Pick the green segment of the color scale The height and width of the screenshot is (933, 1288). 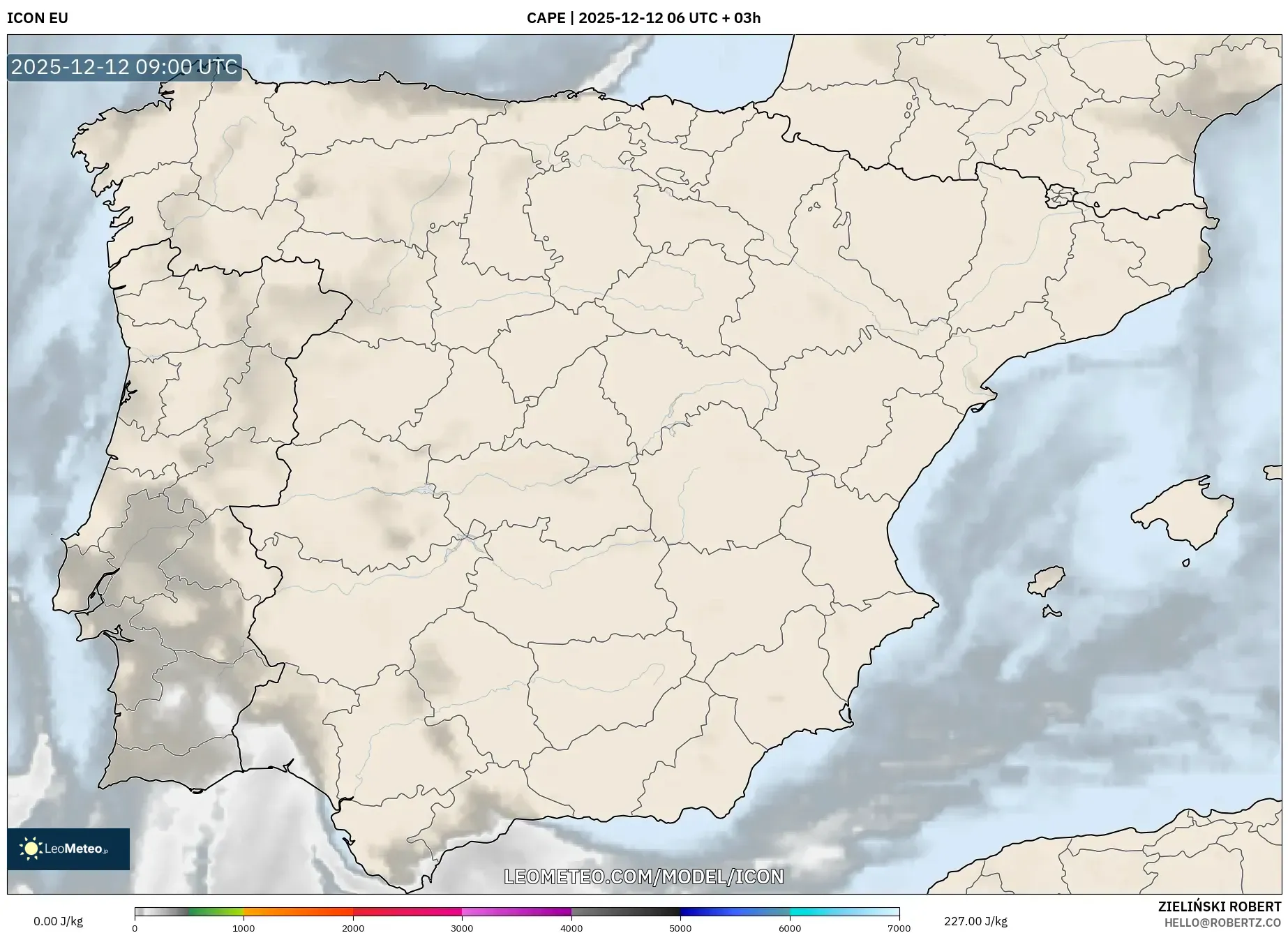(x=216, y=911)
